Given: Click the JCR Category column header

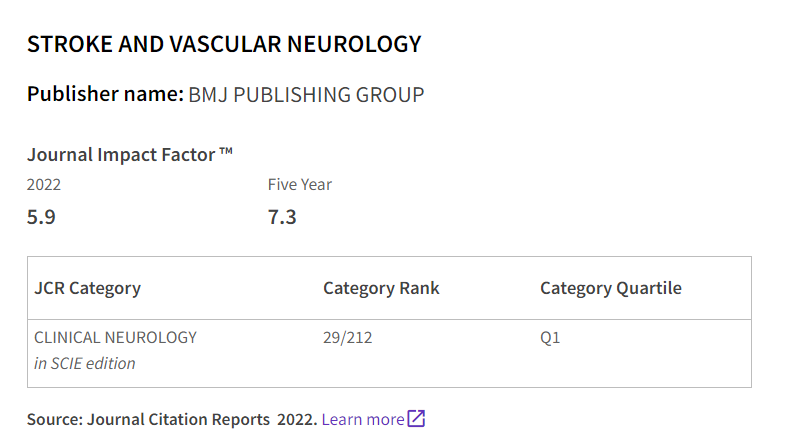Looking at the screenshot, I should click(87, 288).
